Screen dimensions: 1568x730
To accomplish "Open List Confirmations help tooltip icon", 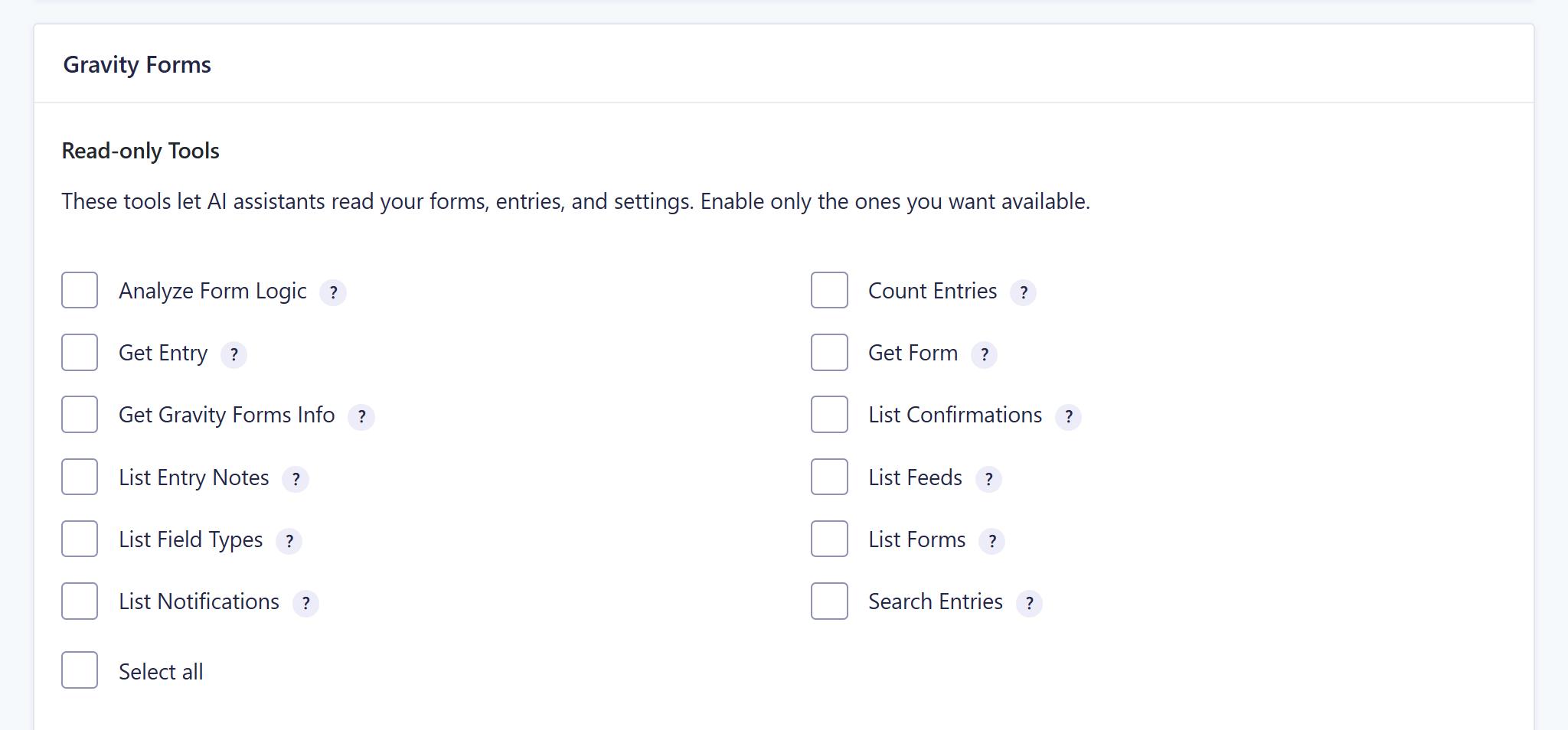I will tap(1069, 416).
